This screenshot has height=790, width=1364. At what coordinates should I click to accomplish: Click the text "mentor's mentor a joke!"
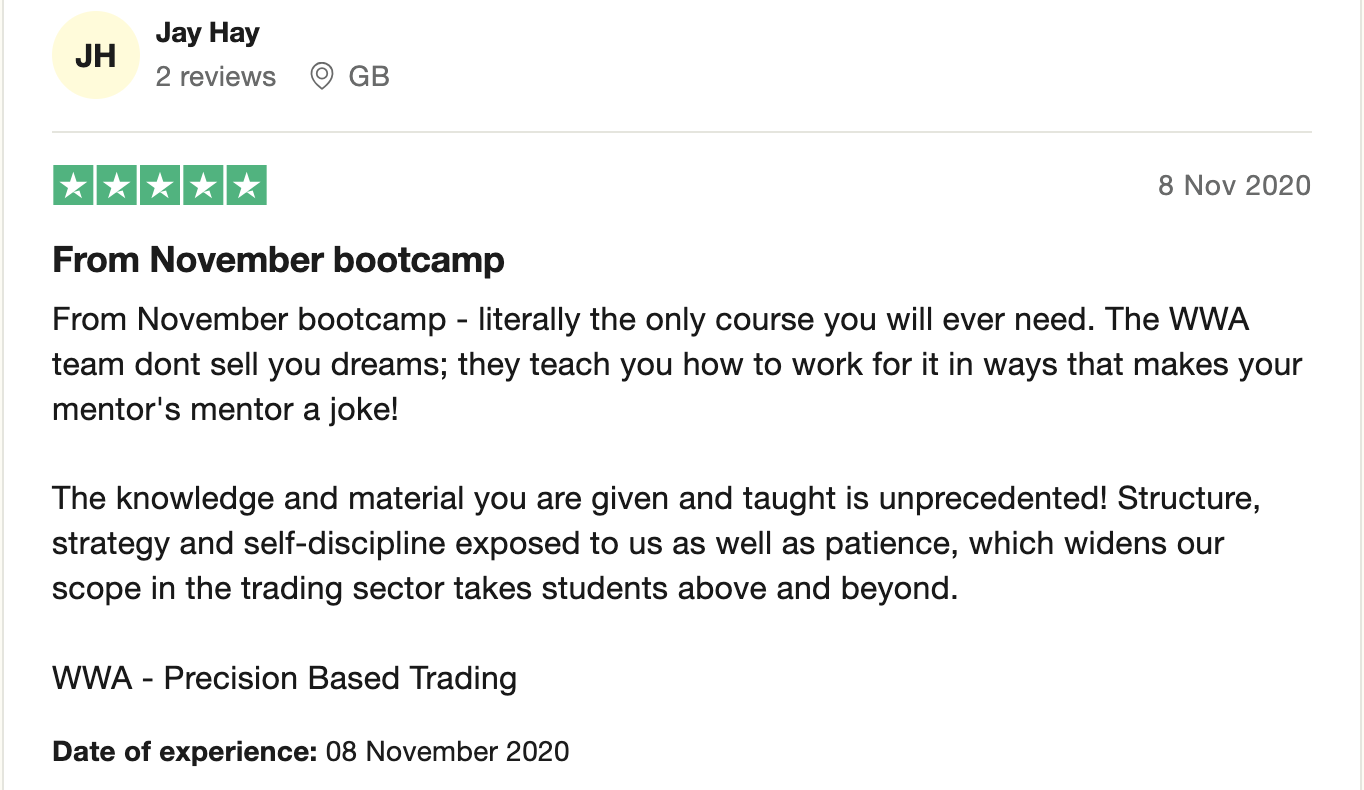click(x=225, y=409)
